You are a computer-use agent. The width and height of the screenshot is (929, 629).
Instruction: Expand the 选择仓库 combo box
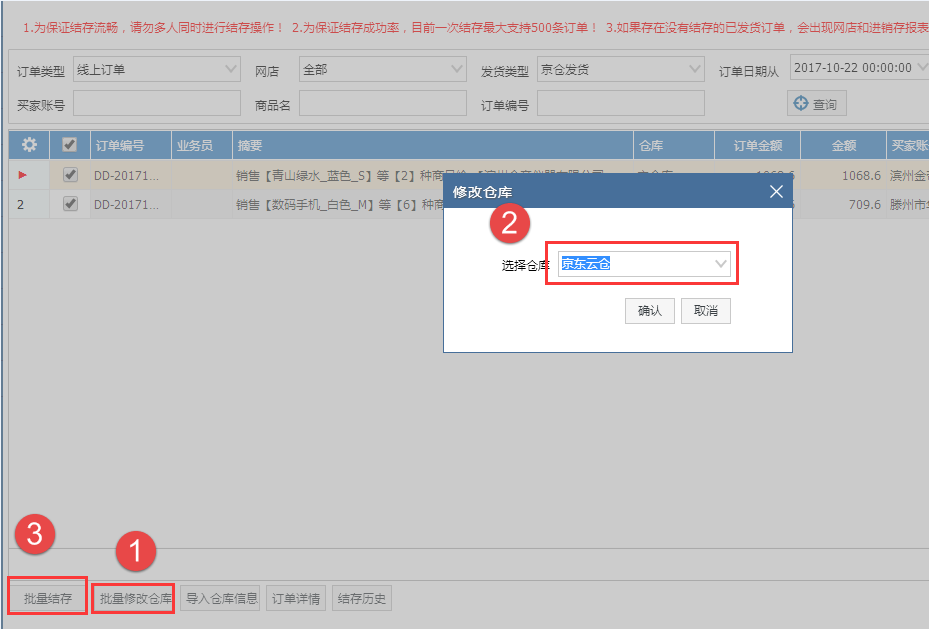click(720, 264)
